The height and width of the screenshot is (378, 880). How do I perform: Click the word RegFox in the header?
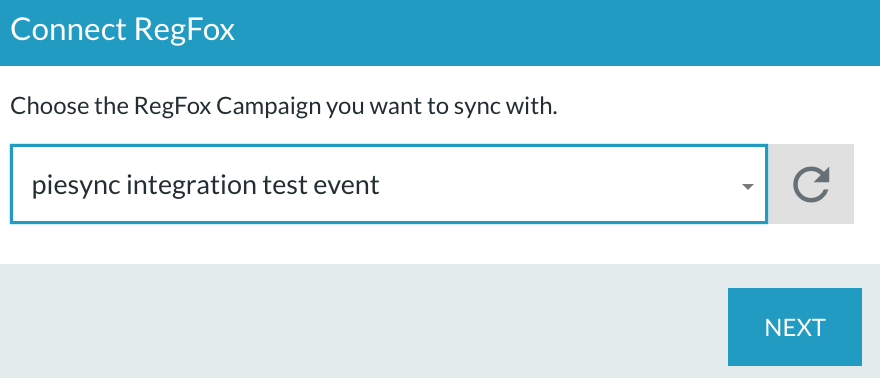pos(184,30)
